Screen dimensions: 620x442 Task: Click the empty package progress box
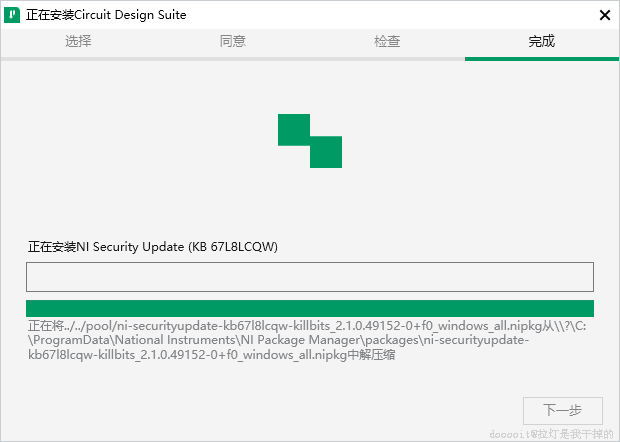310,276
